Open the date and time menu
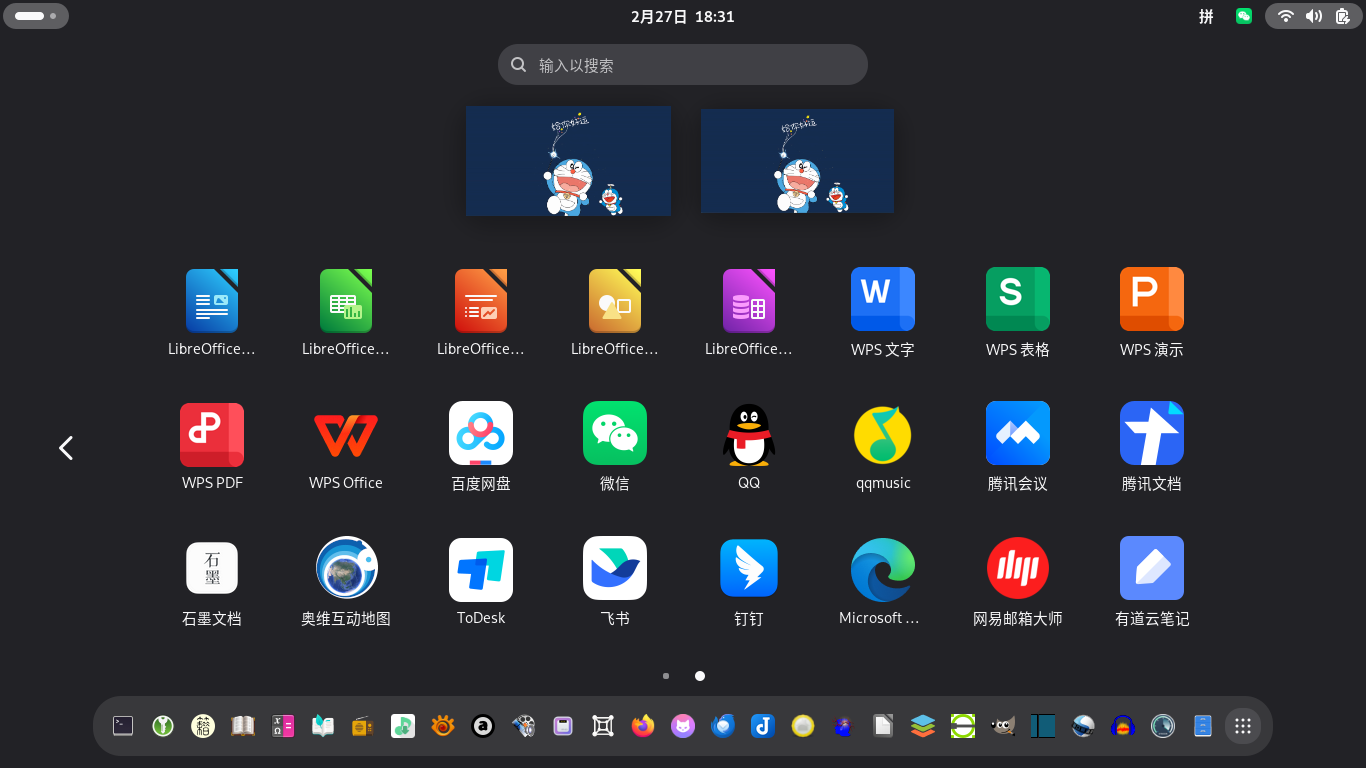 coord(683,16)
